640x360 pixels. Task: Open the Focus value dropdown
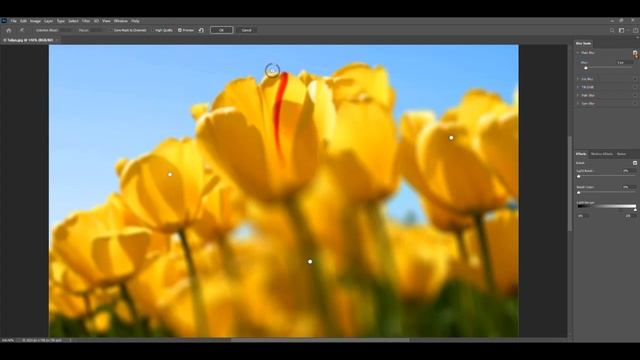96,30
